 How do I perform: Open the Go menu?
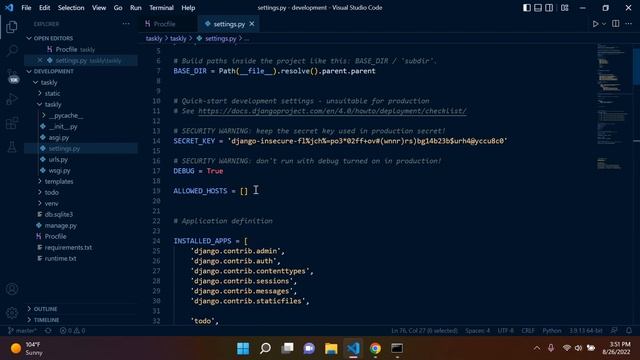pos(118,8)
